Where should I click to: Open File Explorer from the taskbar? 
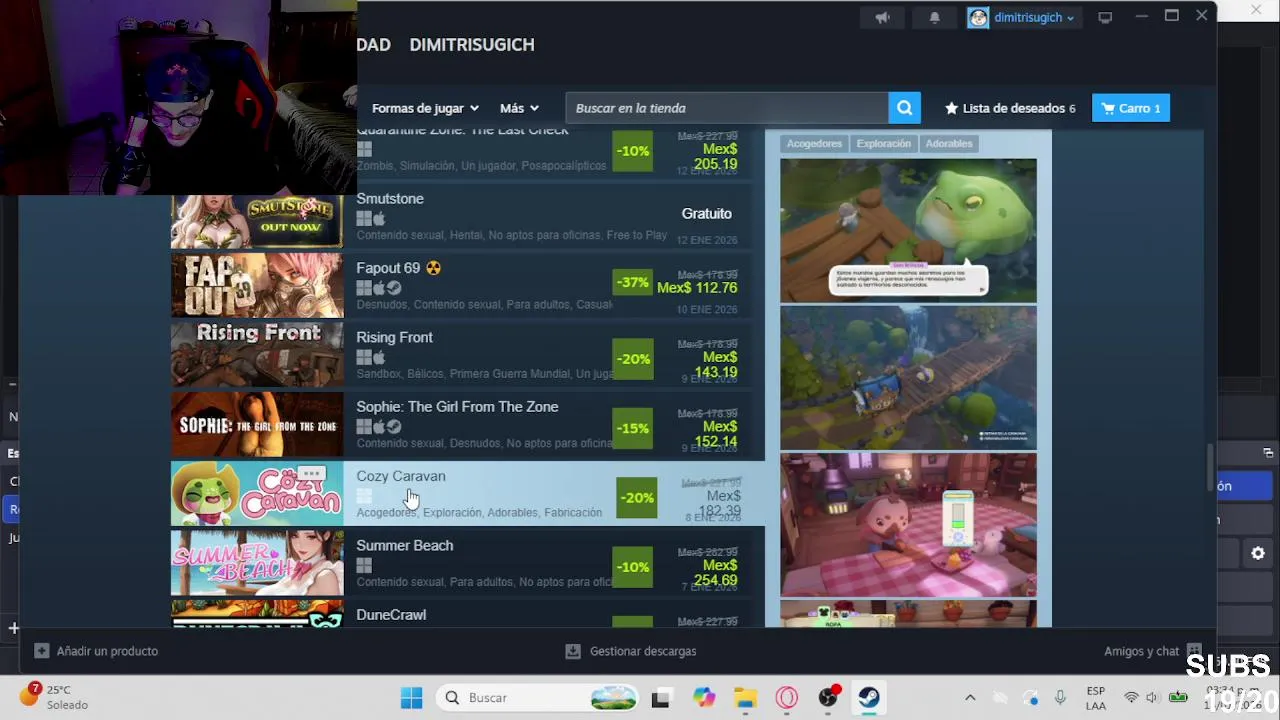click(x=745, y=698)
